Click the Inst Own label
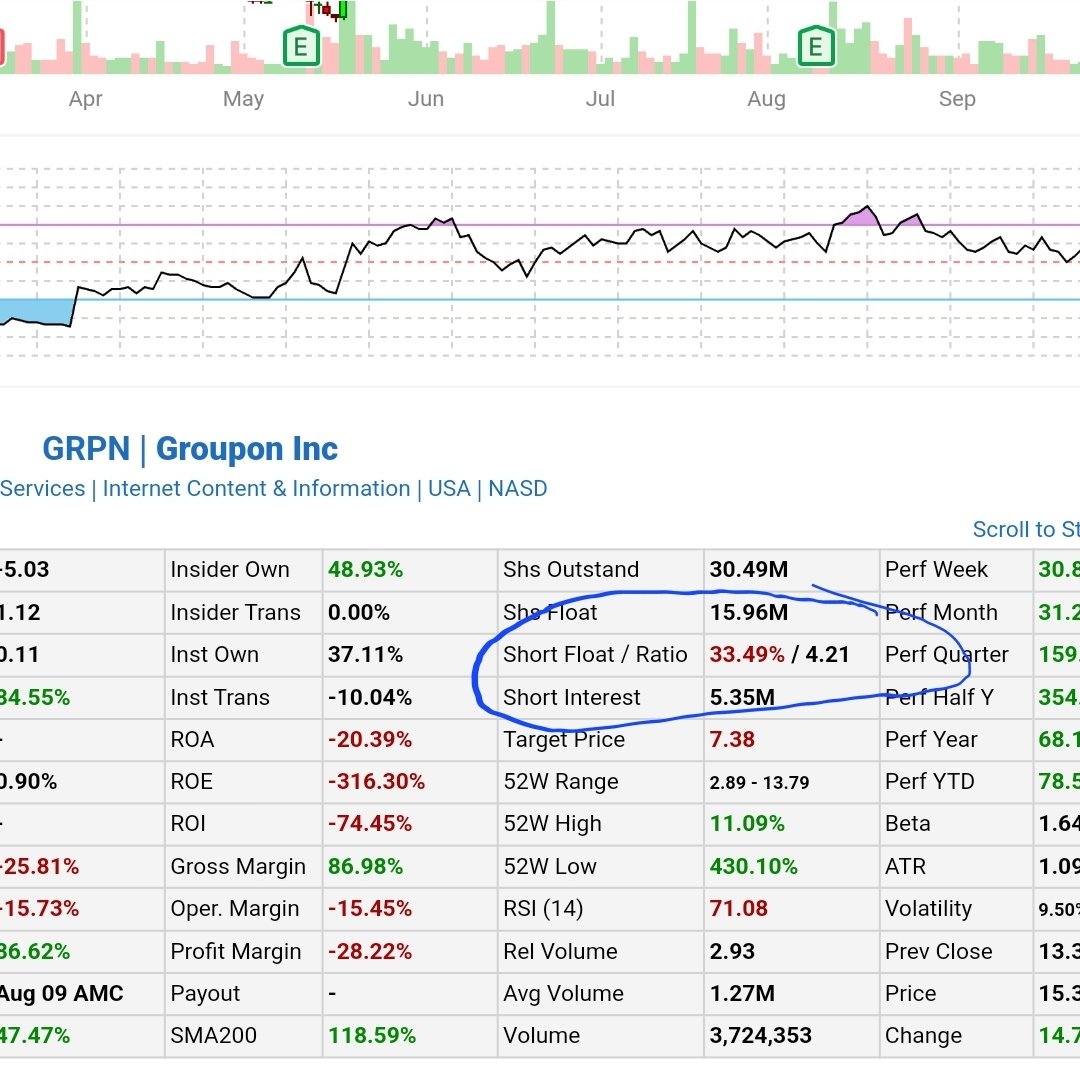Image resolution: width=1080 pixels, height=1088 pixels. [x=214, y=654]
